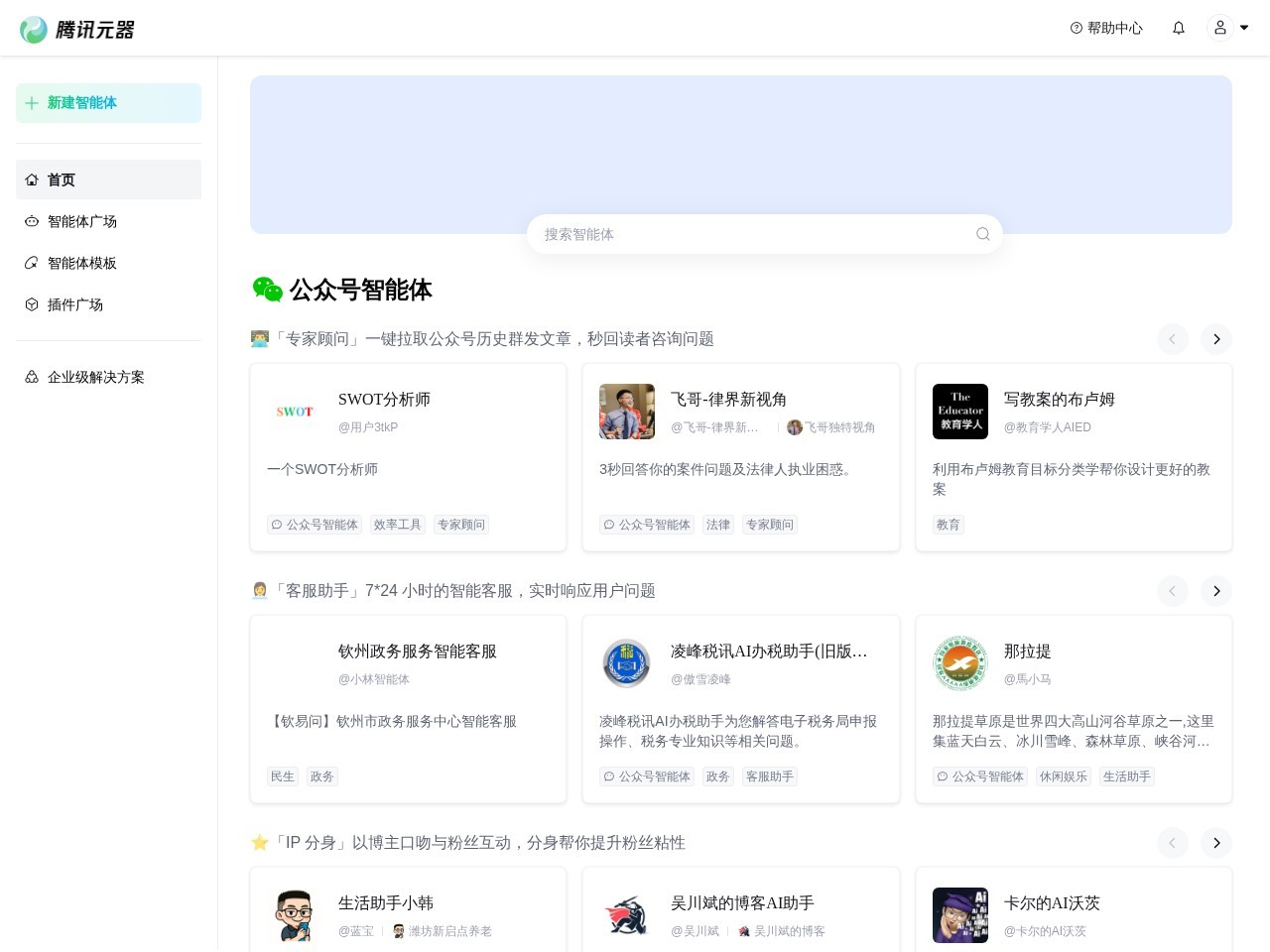Open 企业级解决方案 in the sidebar
The height and width of the screenshot is (952, 1270).
click(108, 377)
